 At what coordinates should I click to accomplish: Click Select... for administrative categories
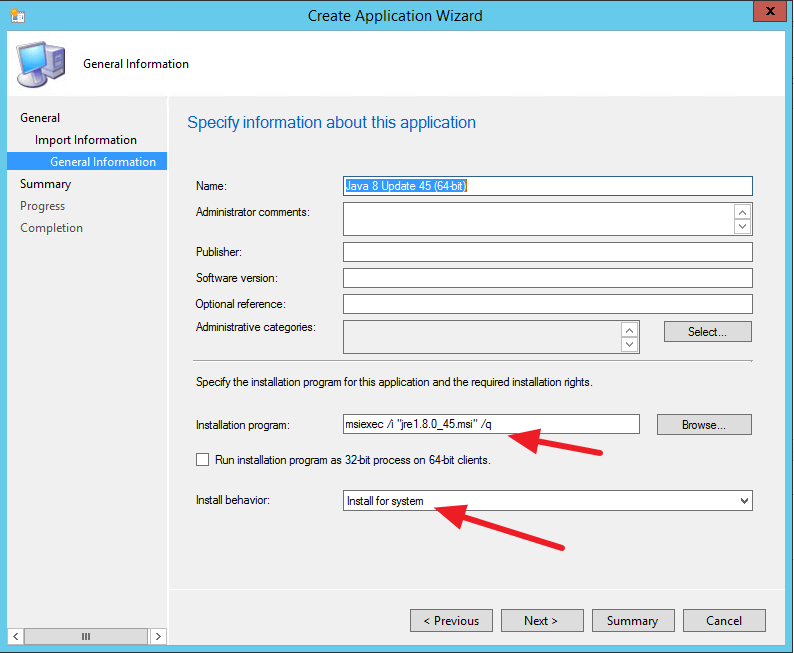[x=707, y=332]
